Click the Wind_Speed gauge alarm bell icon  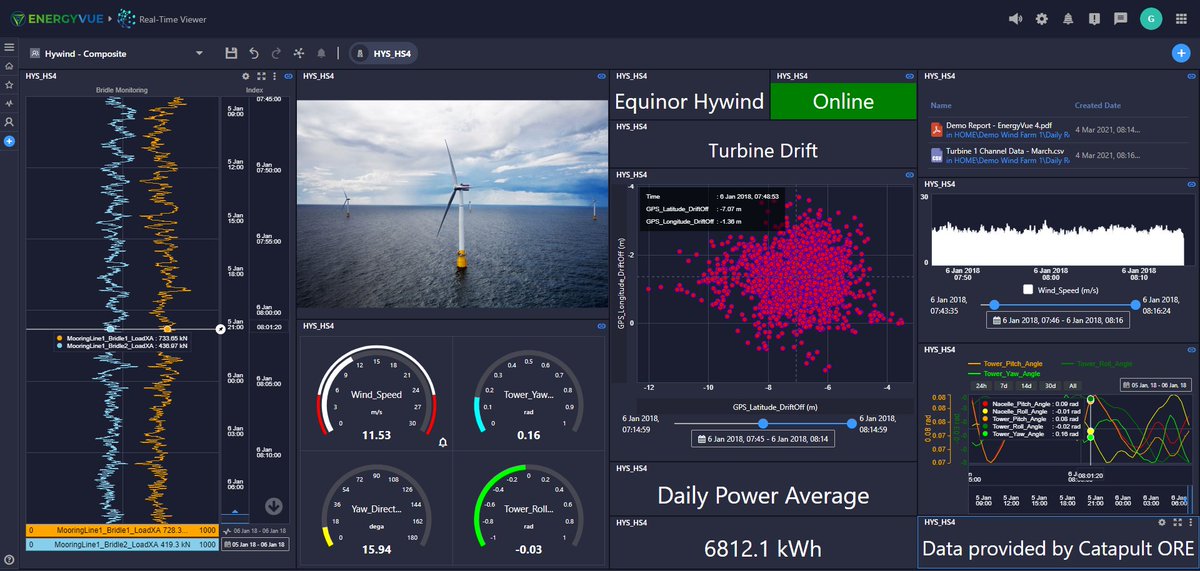pyautogui.click(x=442, y=441)
